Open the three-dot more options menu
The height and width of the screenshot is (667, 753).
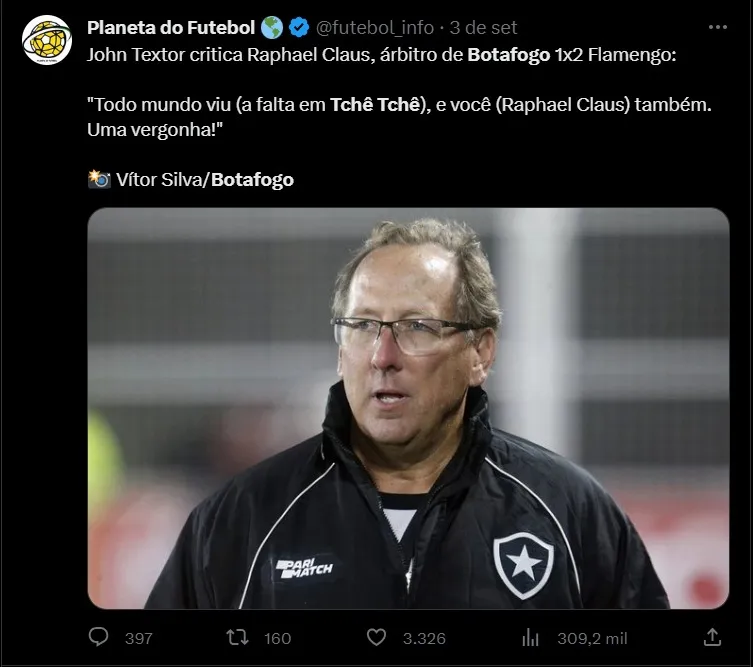[x=717, y=27]
